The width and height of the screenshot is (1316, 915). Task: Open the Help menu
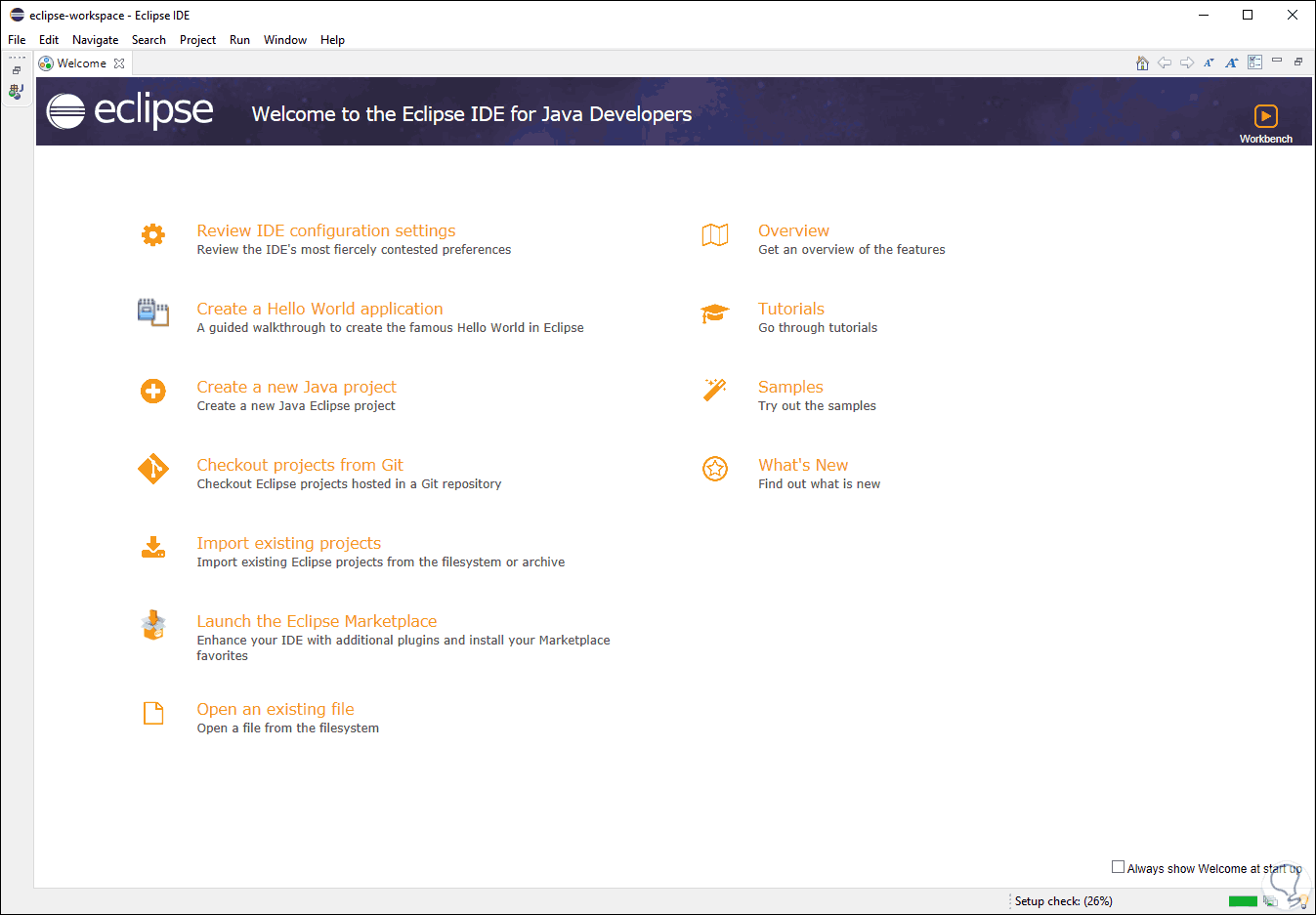click(332, 40)
